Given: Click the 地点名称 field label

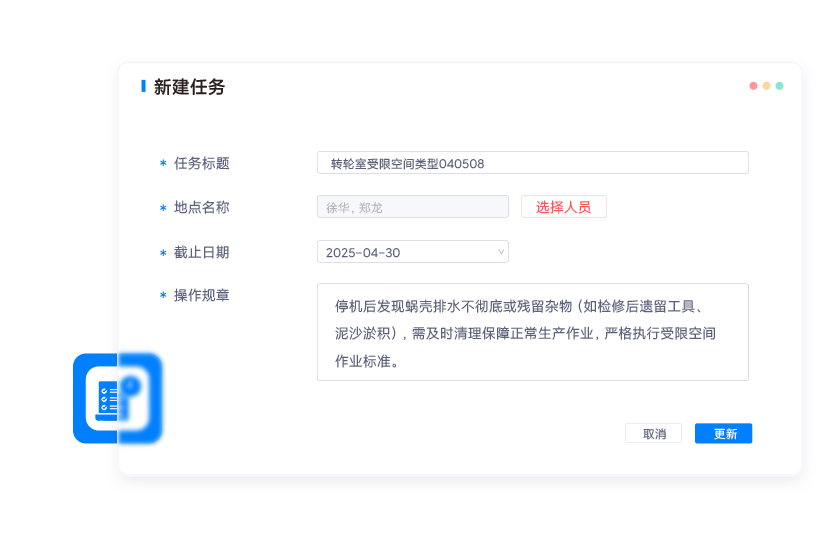Looking at the screenshot, I should tap(201, 207).
